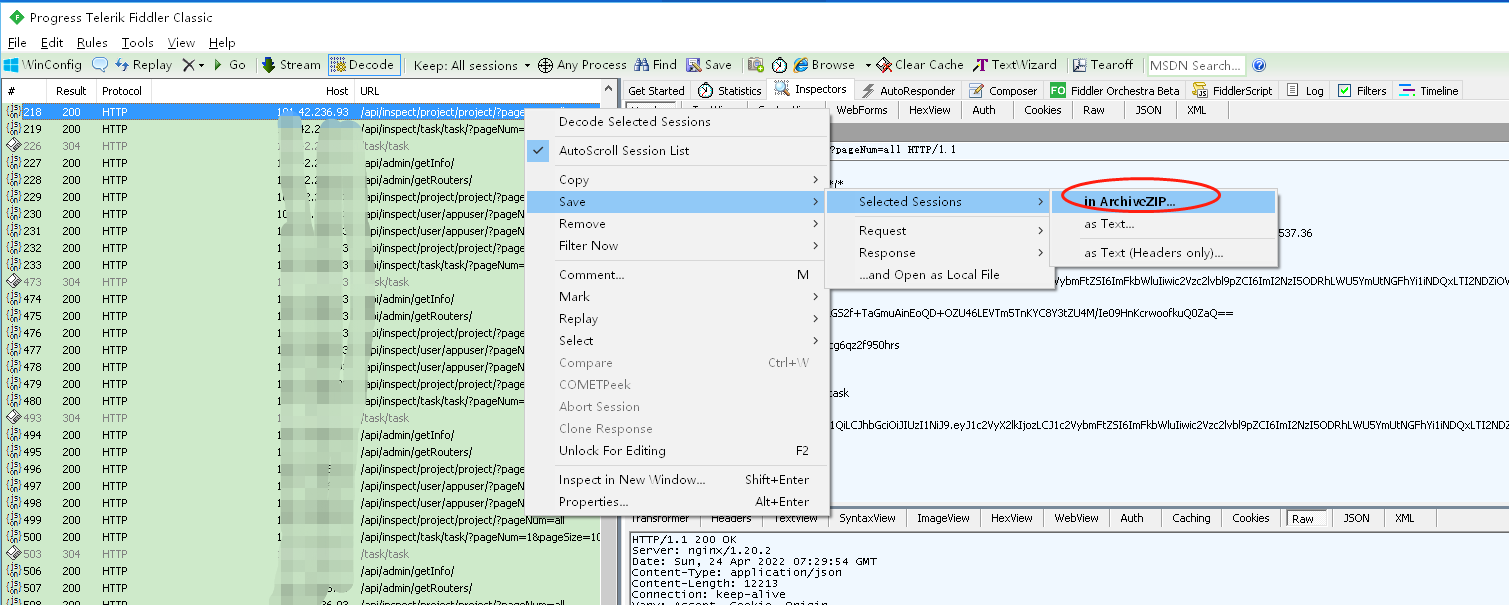Click Decode Selected Sessions menu item
Viewport: 1509px width, 605px height.
(677, 122)
